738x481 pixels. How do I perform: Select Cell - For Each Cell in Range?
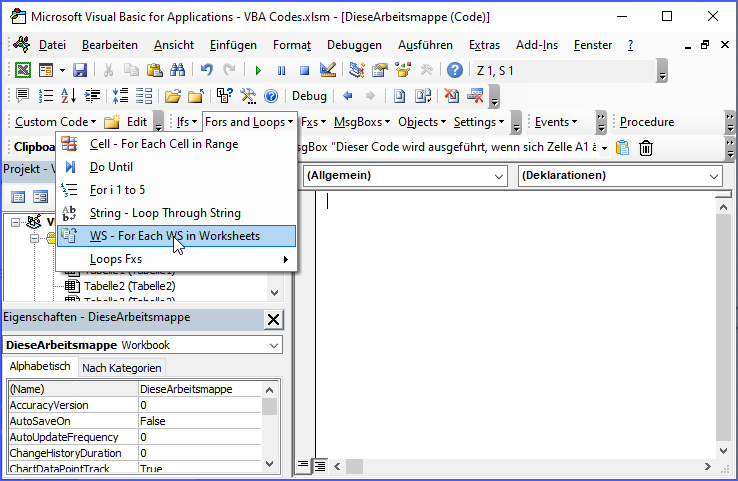tap(176, 144)
